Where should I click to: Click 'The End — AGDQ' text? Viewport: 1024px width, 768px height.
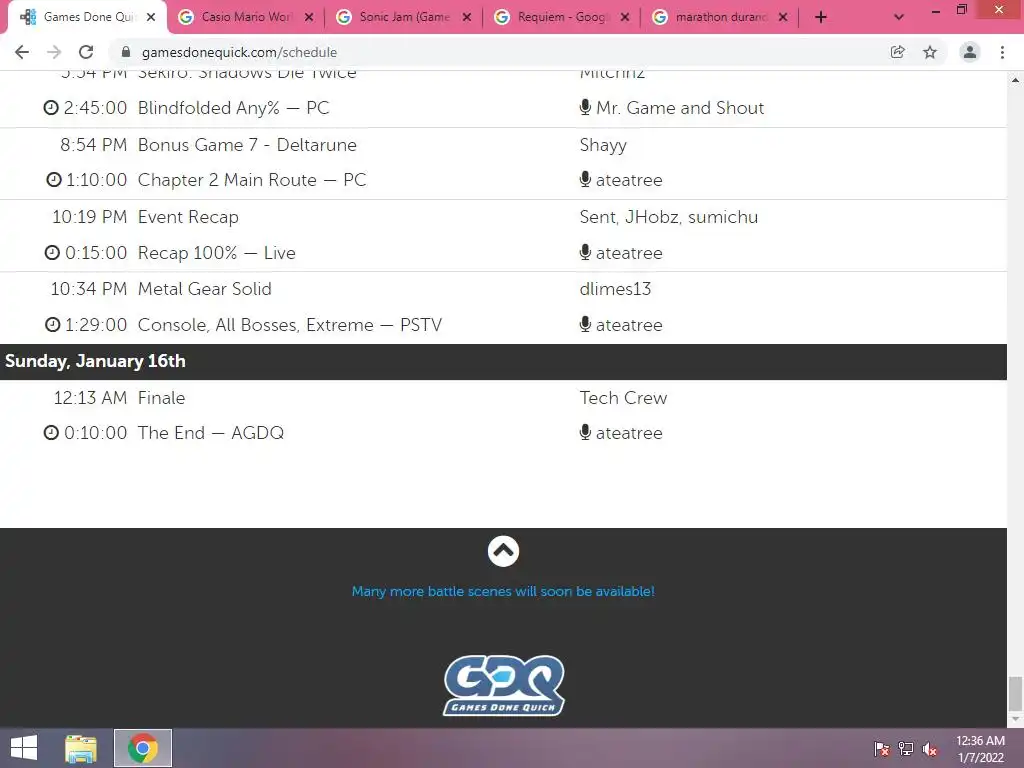211,433
